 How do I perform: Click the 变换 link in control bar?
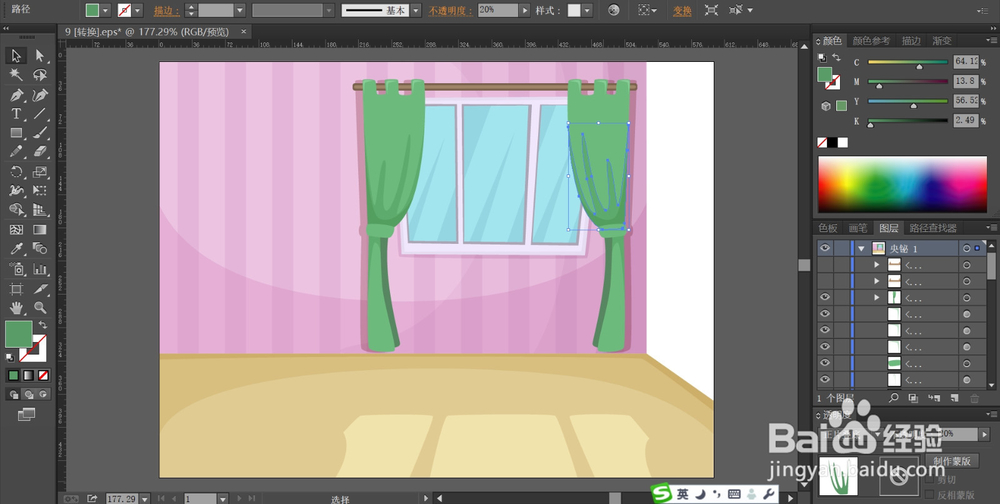click(x=682, y=10)
